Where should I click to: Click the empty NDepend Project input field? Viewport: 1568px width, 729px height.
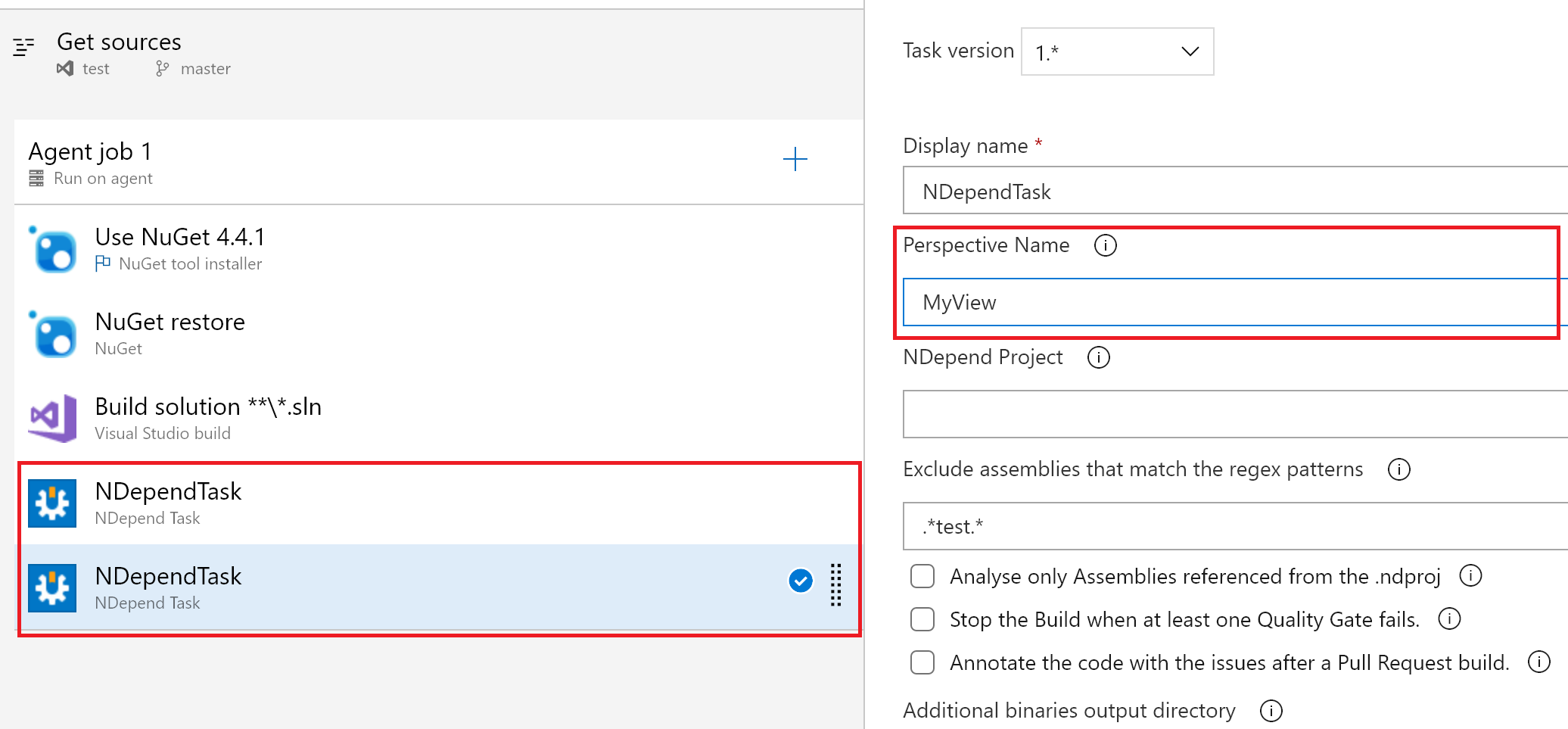click(x=1235, y=414)
